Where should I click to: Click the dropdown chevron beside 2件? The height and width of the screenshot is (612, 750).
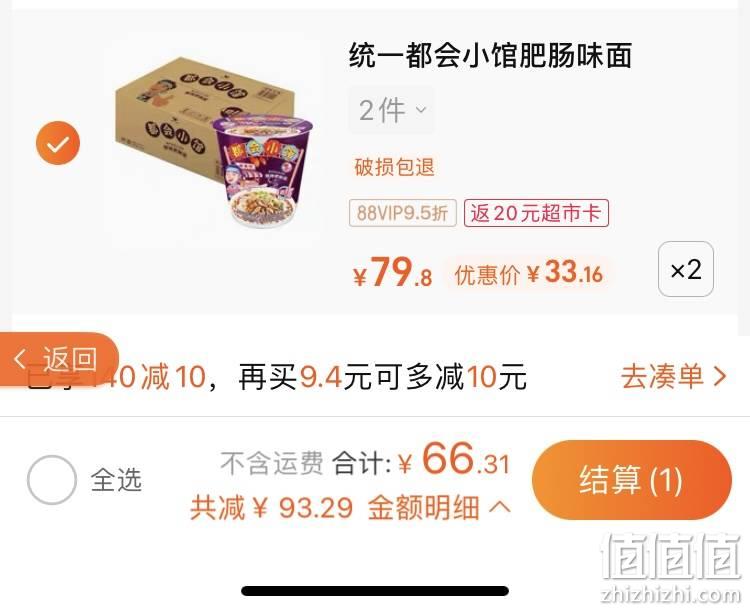[421, 110]
